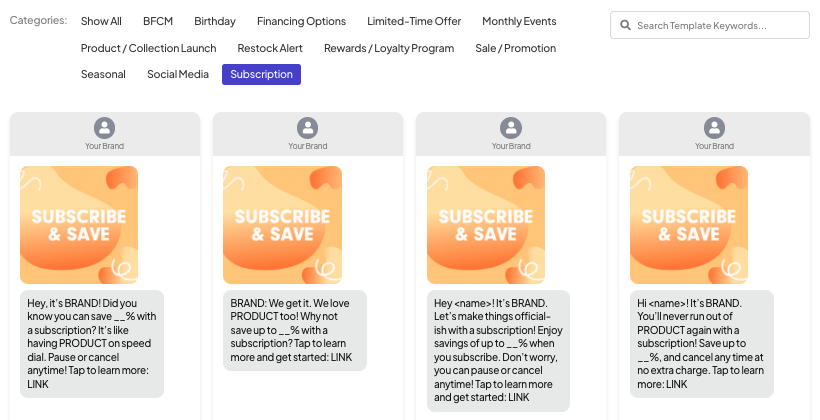Open the fourth Subscribe & Save image
820x420 pixels.
point(689,225)
